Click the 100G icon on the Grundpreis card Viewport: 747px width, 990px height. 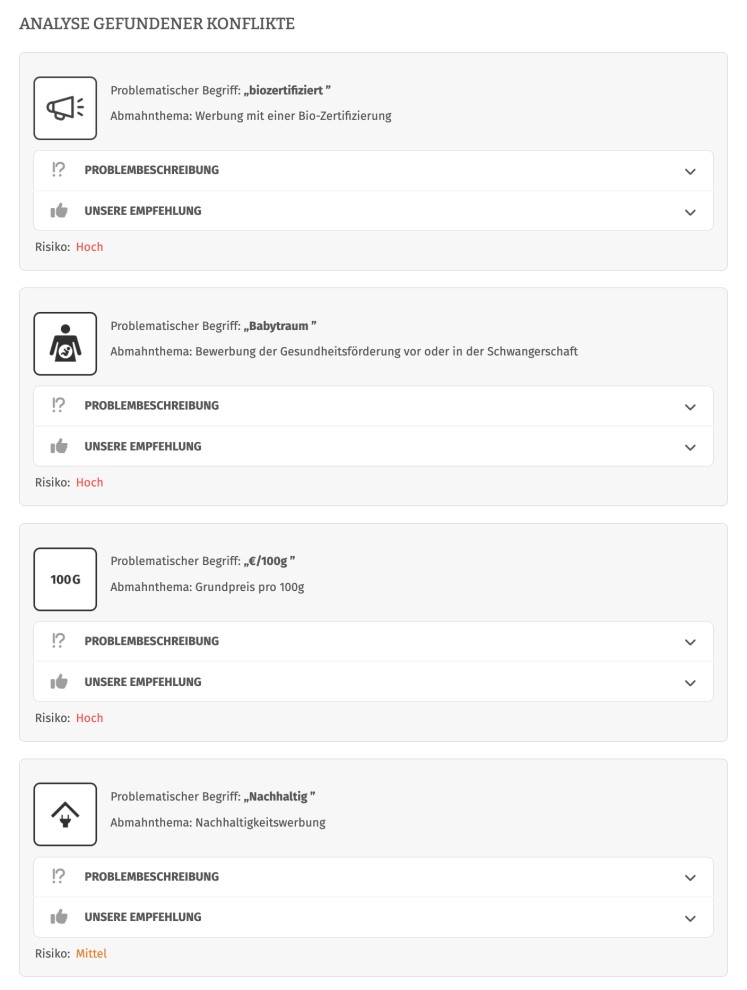(65, 577)
